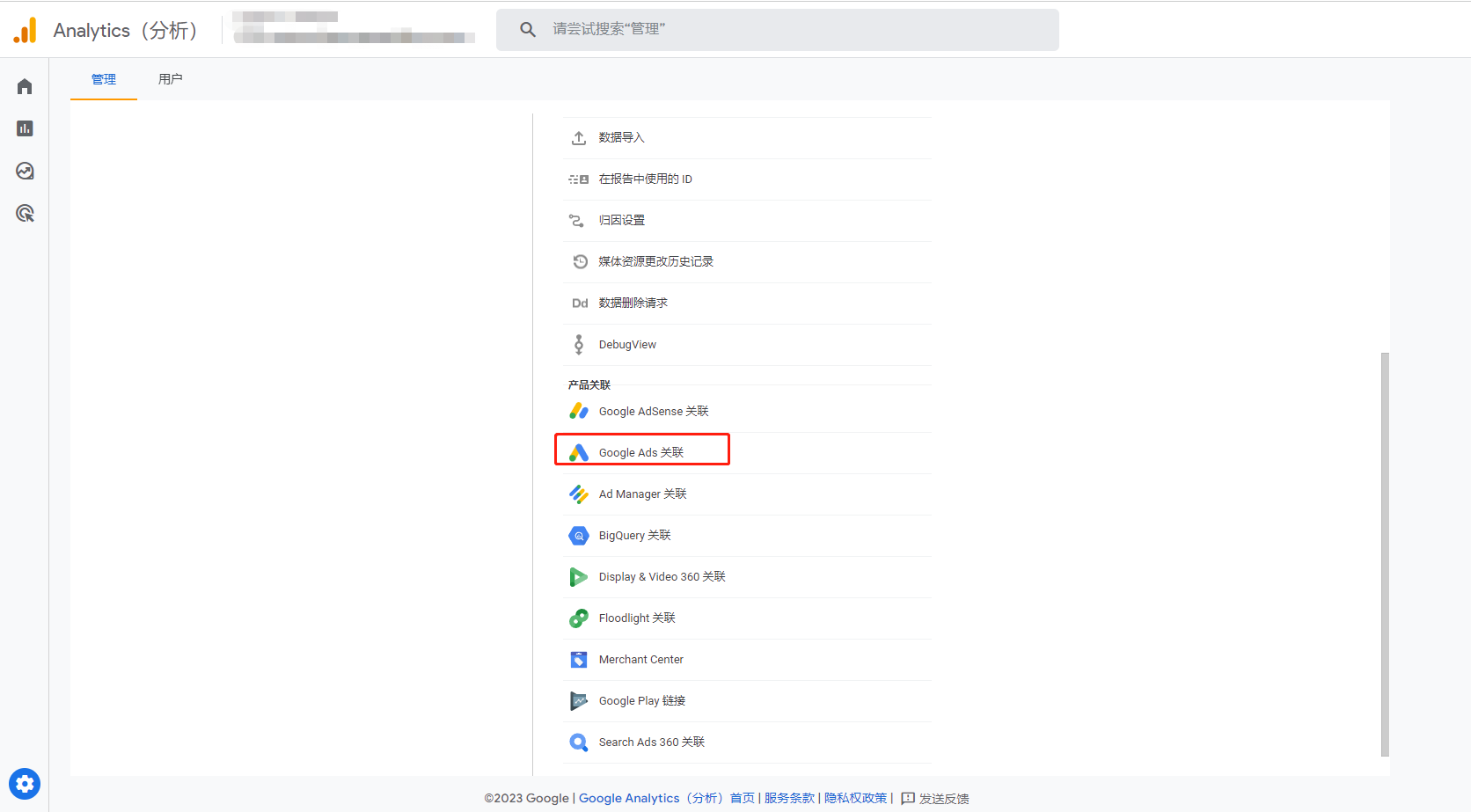This screenshot has height=812, width=1471.
Task: Click the Floodlight icon
Action: pos(579,618)
